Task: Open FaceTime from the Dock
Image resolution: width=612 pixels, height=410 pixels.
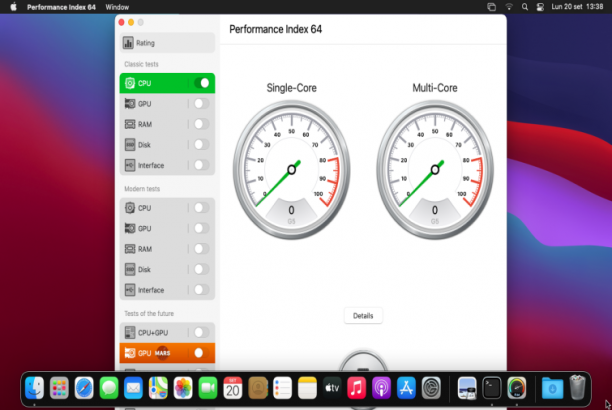Action: pos(208,388)
